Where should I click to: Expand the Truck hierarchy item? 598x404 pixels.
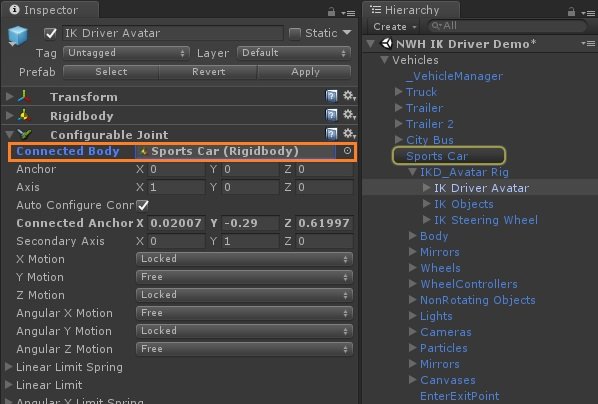pos(399,92)
